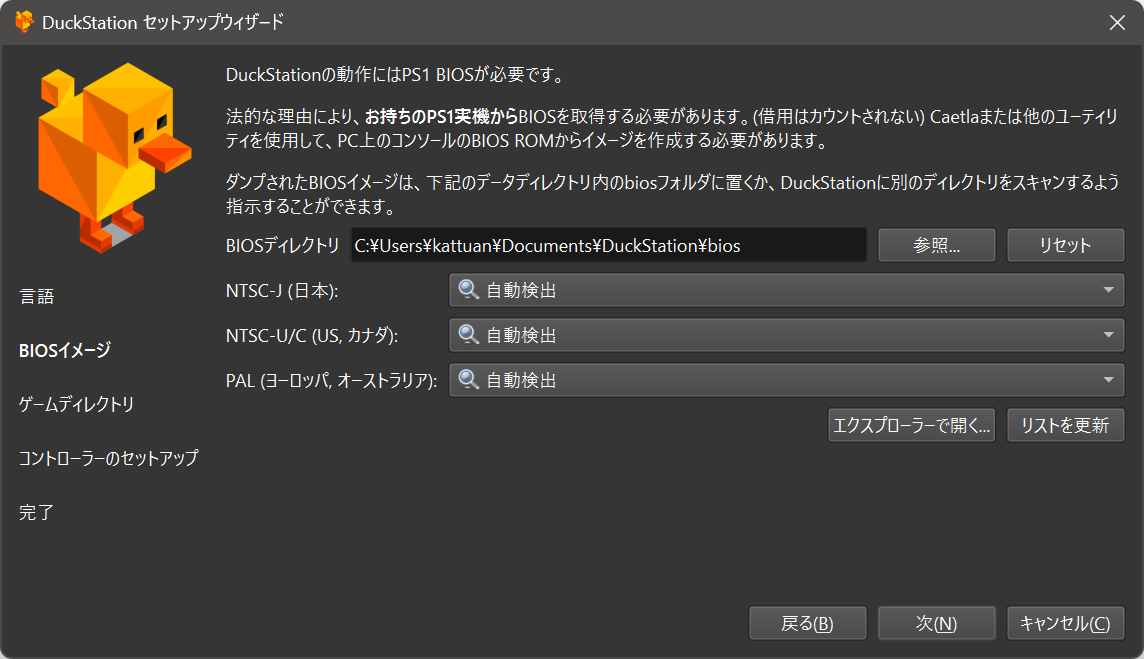
Task: Proceed with the 次(N) button
Action: [x=937, y=623]
